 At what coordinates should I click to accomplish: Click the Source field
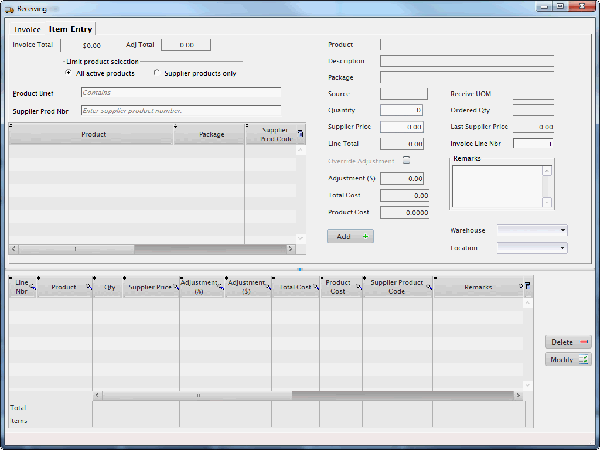404,94
